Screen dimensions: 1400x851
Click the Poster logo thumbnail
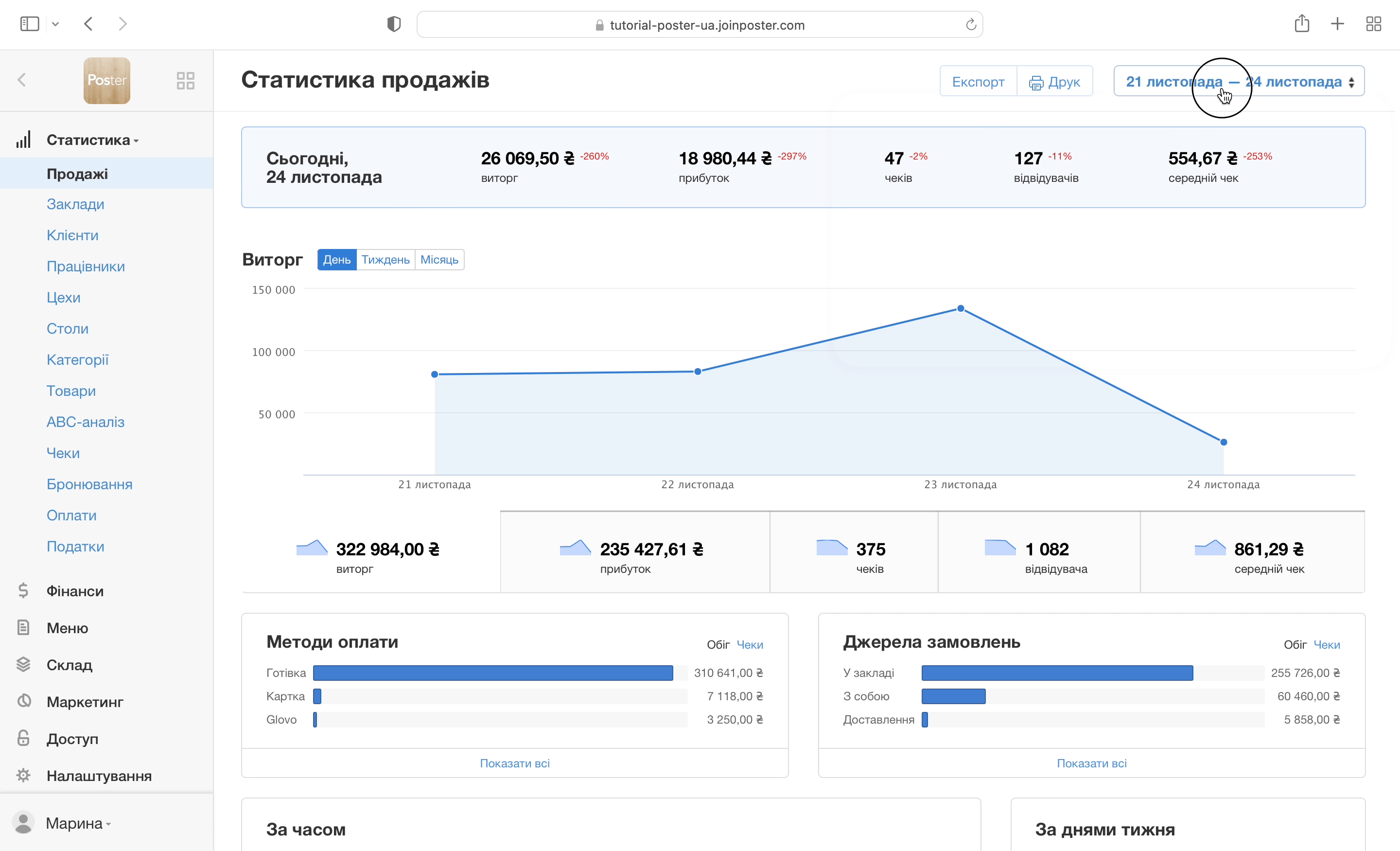pyautogui.click(x=107, y=81)
